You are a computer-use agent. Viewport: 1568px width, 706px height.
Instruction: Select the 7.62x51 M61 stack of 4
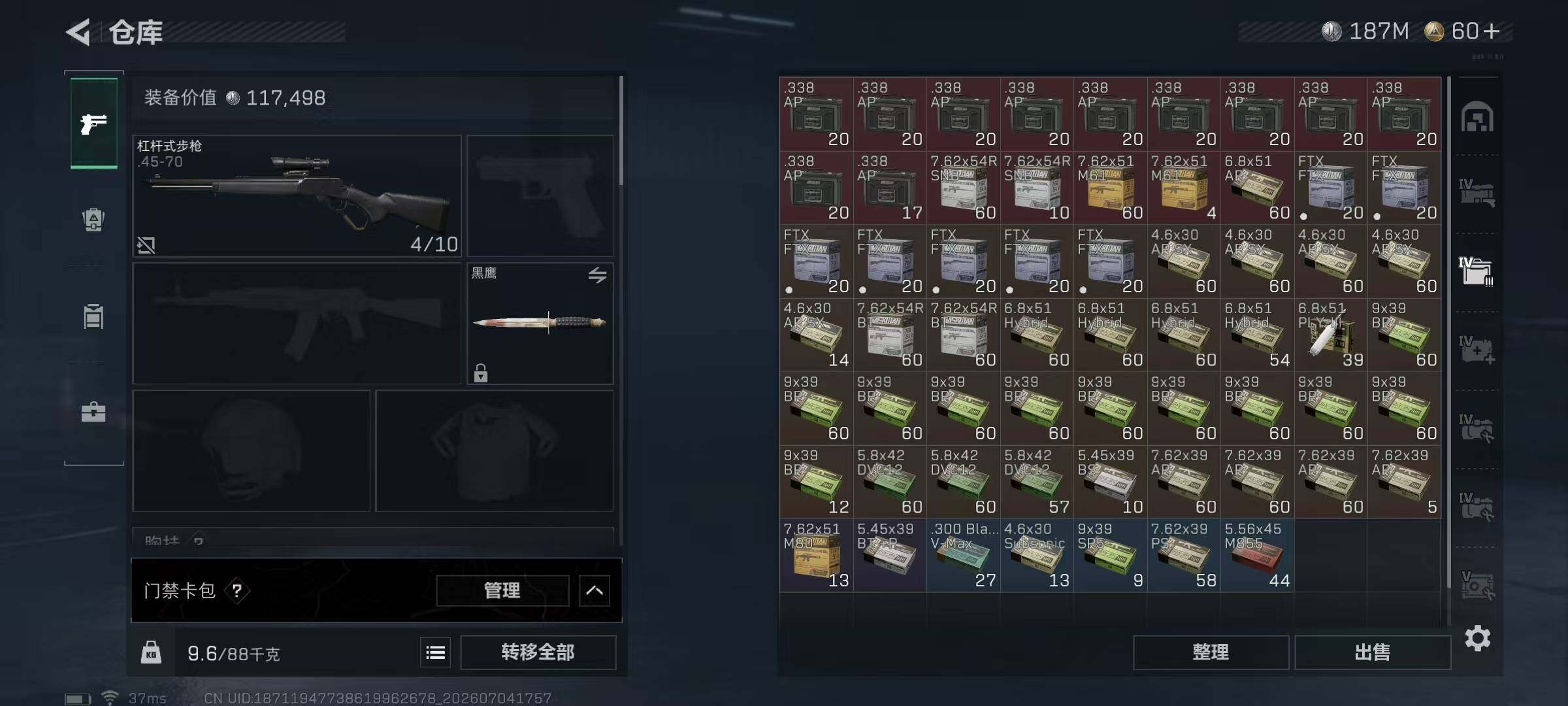pos(1184,187)
